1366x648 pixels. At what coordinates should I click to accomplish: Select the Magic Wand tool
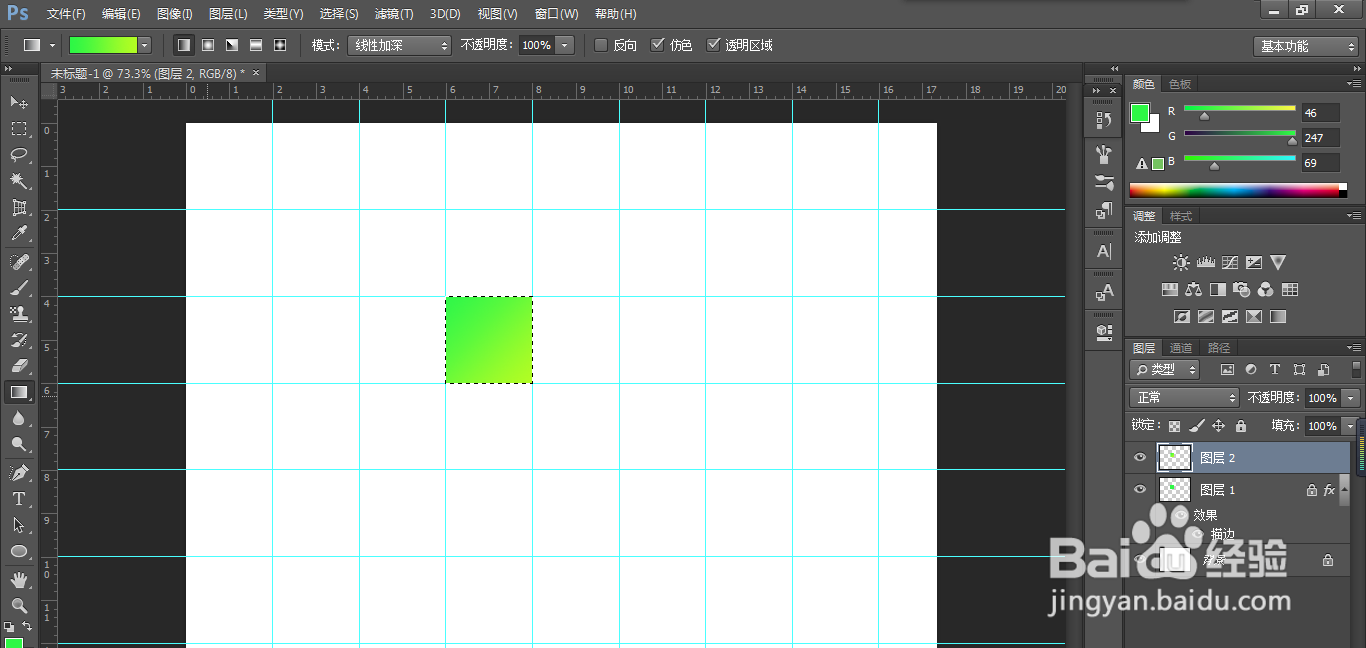[19, 181]
